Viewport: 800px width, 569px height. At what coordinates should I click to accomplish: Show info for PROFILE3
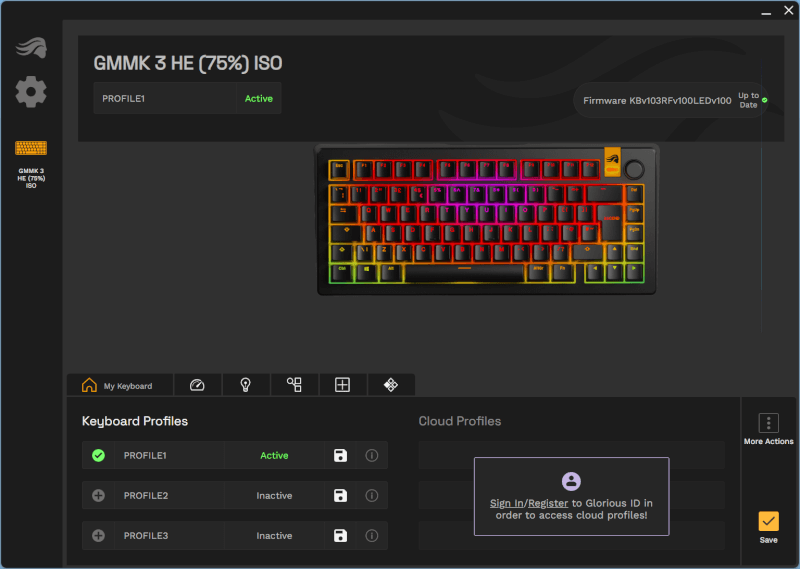[372, 536]
